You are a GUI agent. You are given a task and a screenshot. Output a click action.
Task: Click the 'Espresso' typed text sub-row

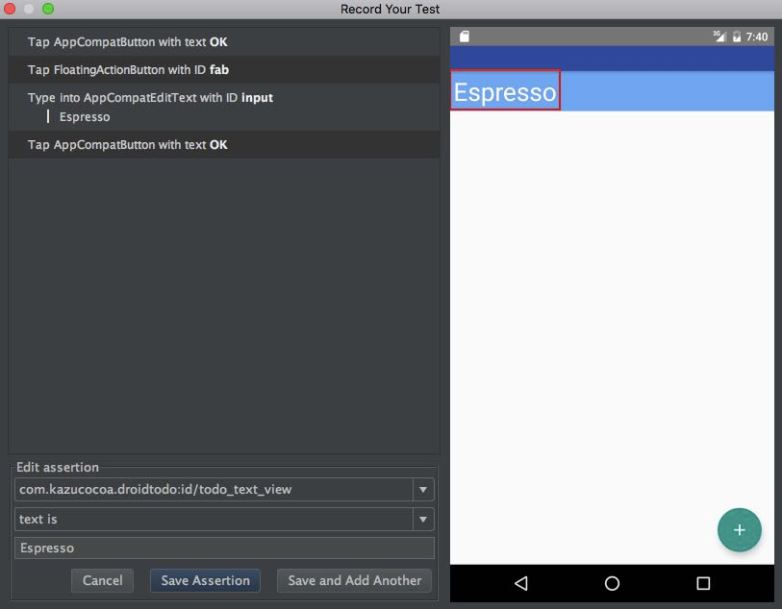click(84, 117)
